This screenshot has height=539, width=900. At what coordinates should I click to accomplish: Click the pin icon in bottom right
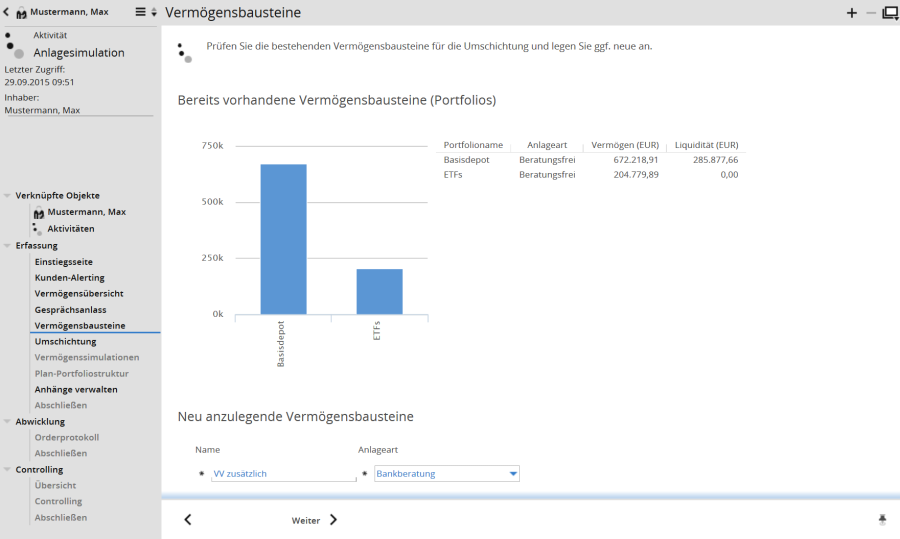882,519
